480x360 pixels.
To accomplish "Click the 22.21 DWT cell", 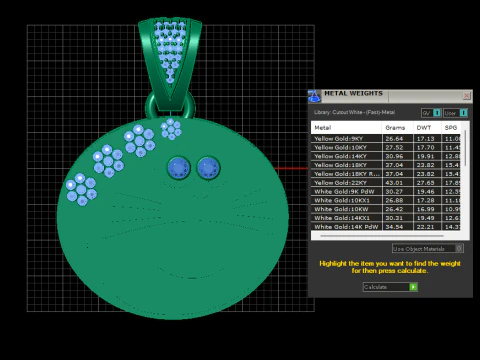I will tap(427, 227).
